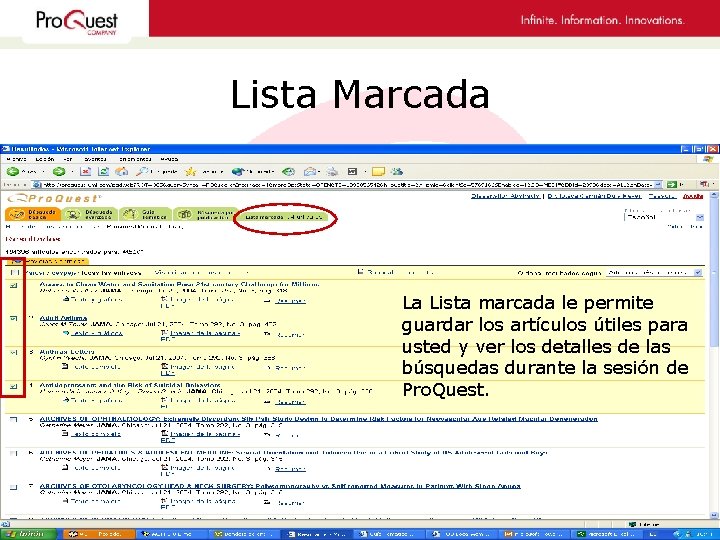Expand the address bar URL dropdown arrow
Screen dimensions: 720x540
tap(658, 185)
